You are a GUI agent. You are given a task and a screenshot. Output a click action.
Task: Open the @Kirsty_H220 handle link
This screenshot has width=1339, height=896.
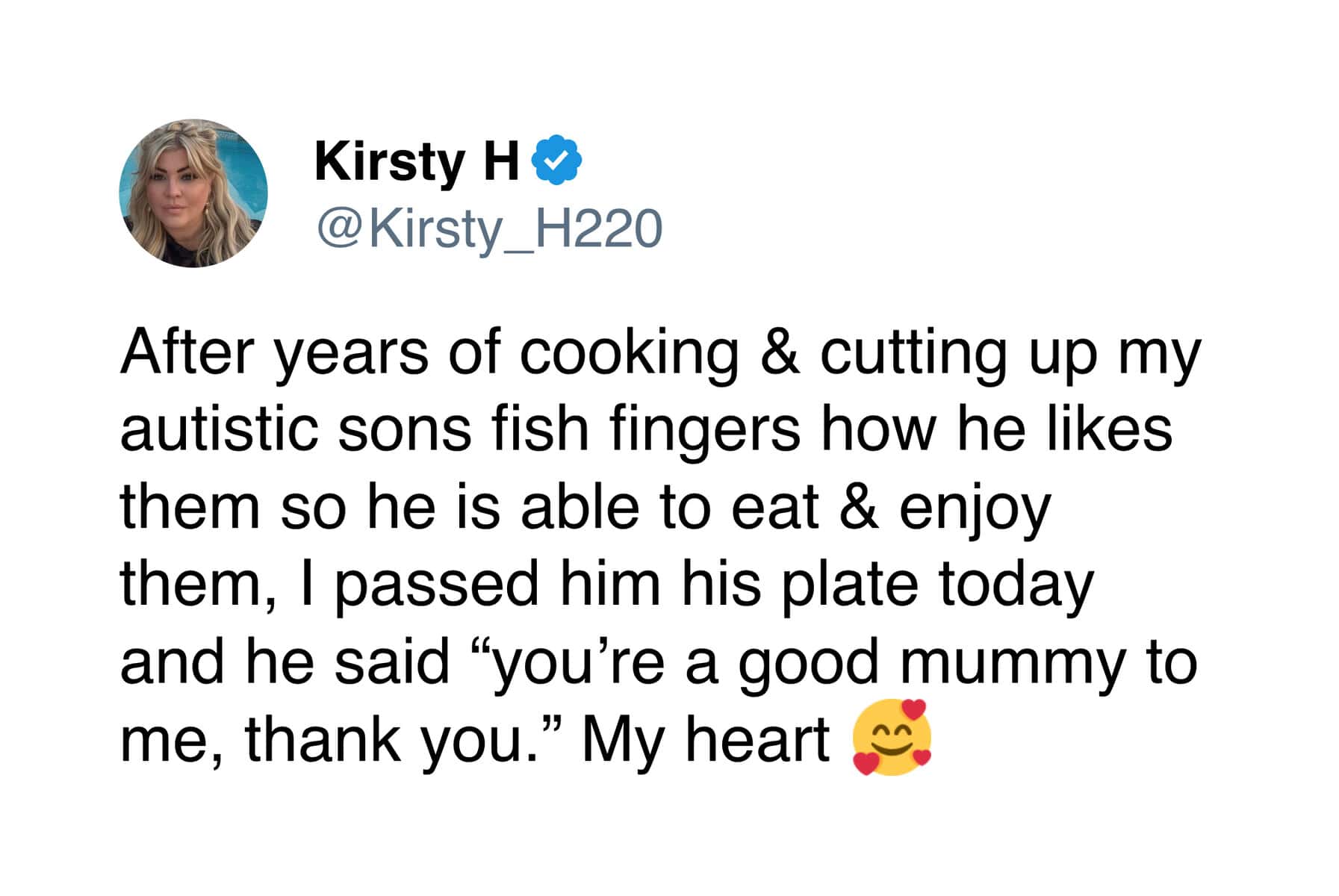pyautogui.click(x=489, y=228)
